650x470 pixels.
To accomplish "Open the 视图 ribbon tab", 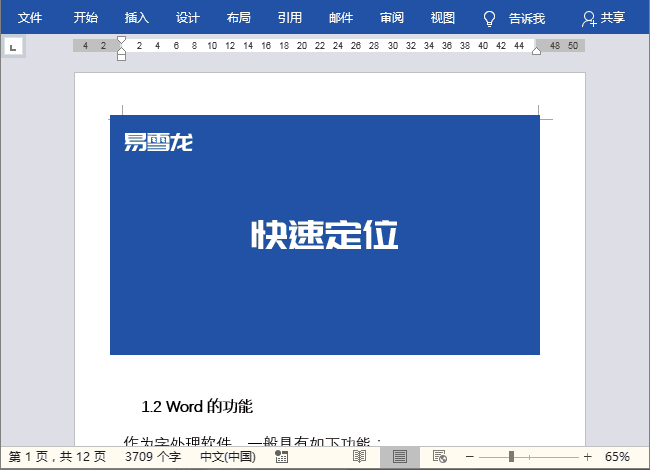I will pyautogui.click(x=443, y=18).
